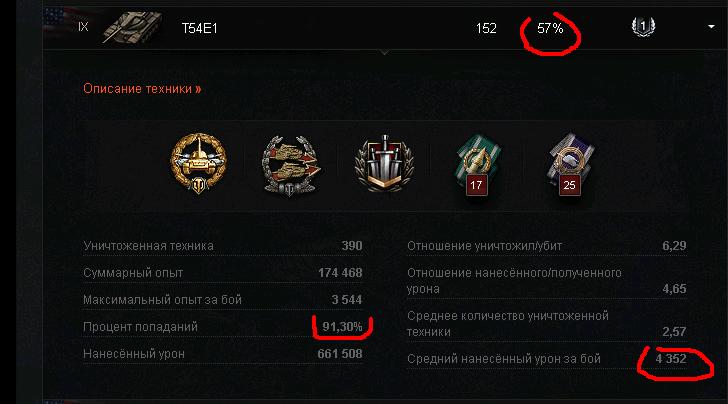This screenshot has height=404, width=728.
Task: Select the green ribbon medal with 17
Action: click(x=477, y=165)
